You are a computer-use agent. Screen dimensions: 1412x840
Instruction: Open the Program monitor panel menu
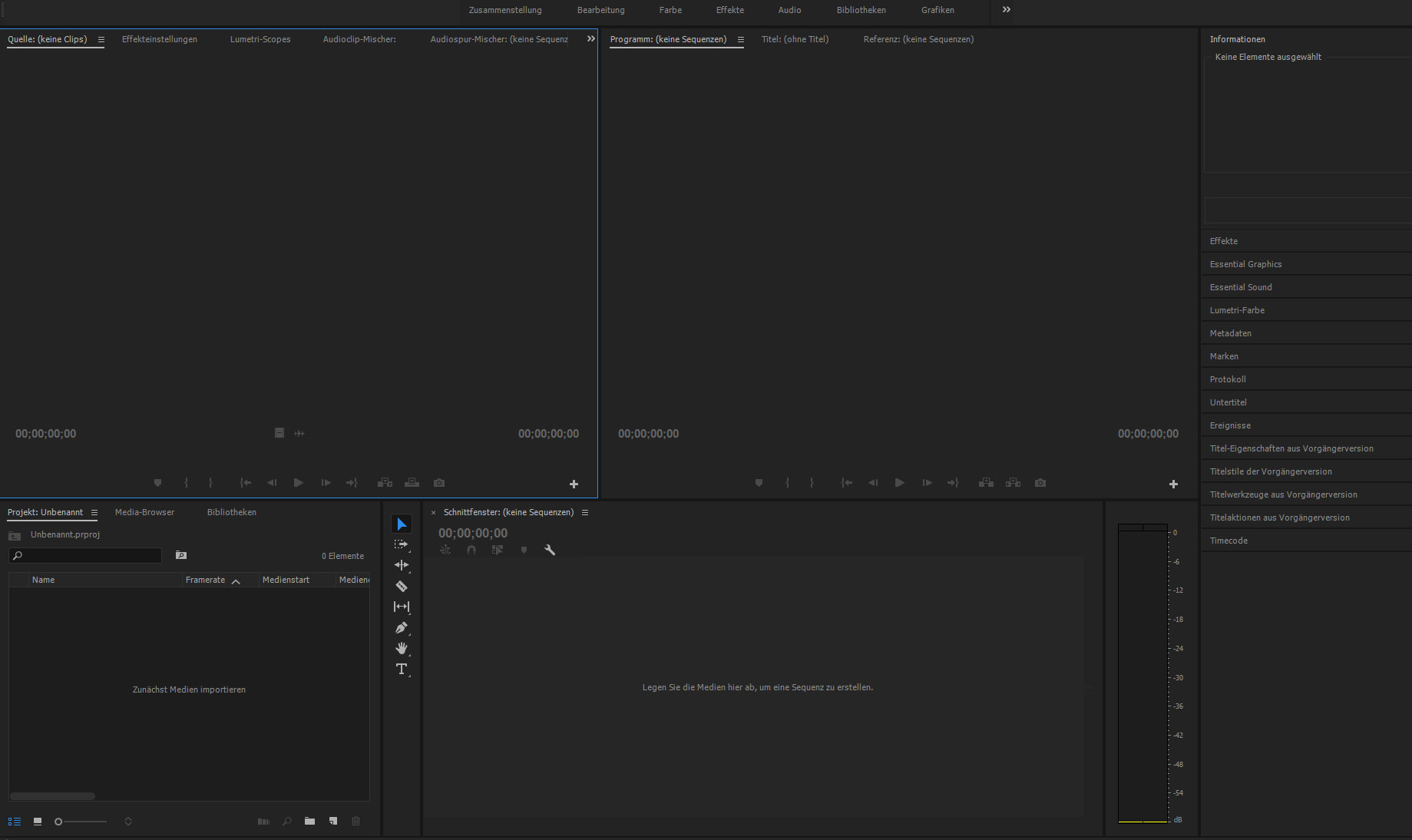(740, 40)
